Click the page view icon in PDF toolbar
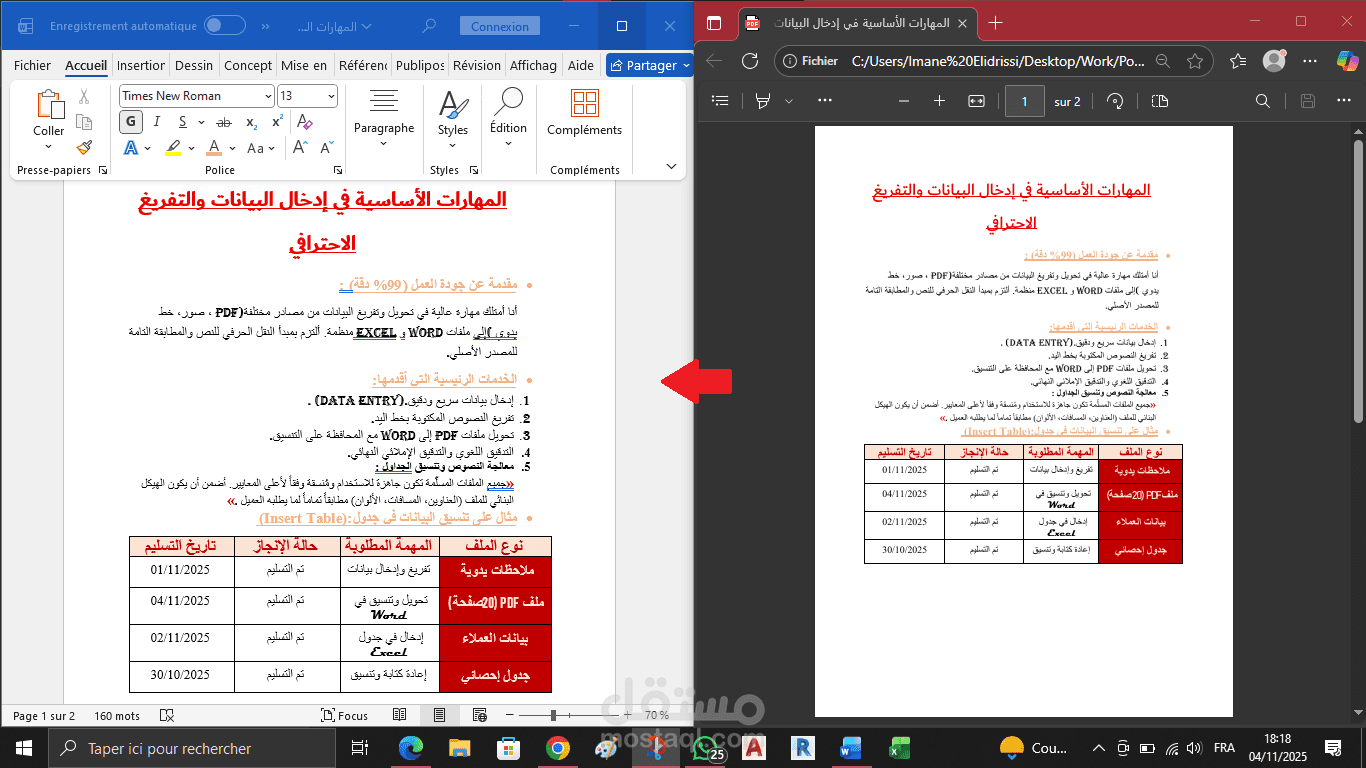 click(x=1160, y=101)
